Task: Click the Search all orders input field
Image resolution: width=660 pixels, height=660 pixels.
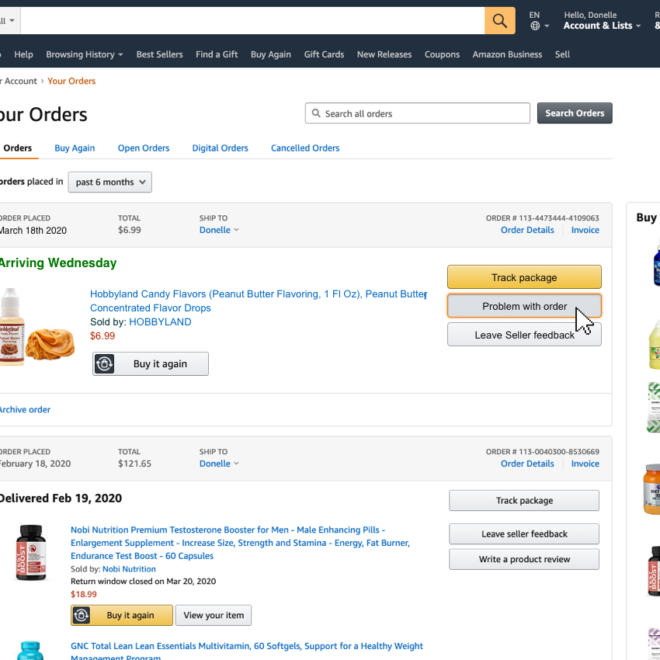Action: [x=417, y=113]
